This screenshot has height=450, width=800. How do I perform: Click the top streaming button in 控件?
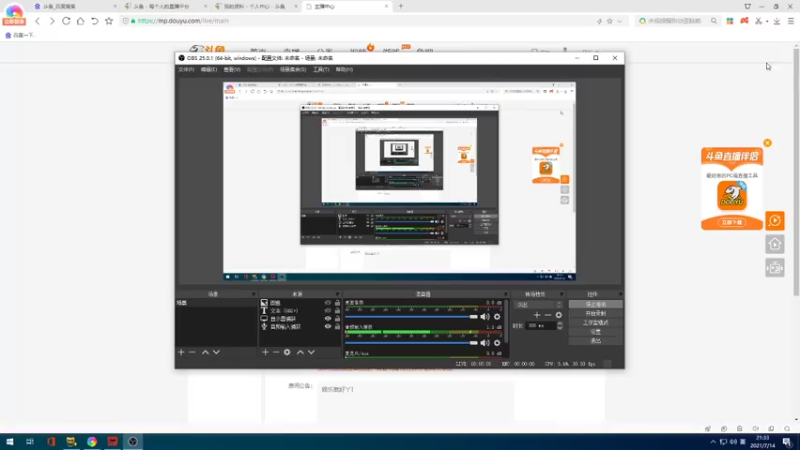pyautogui.click(x=595, y=304)
